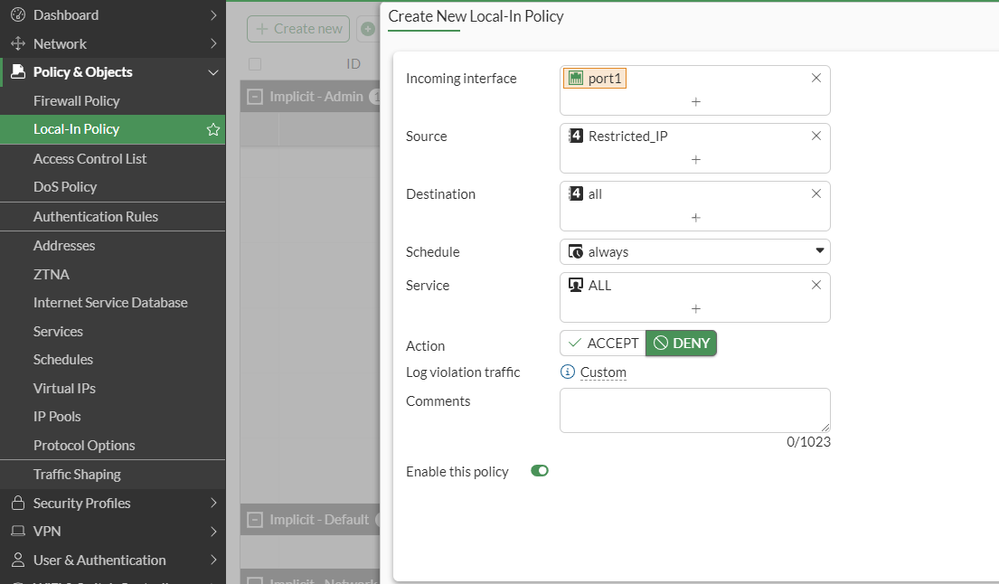Tick the select-all checkbox in table header

tap(255, 64)
